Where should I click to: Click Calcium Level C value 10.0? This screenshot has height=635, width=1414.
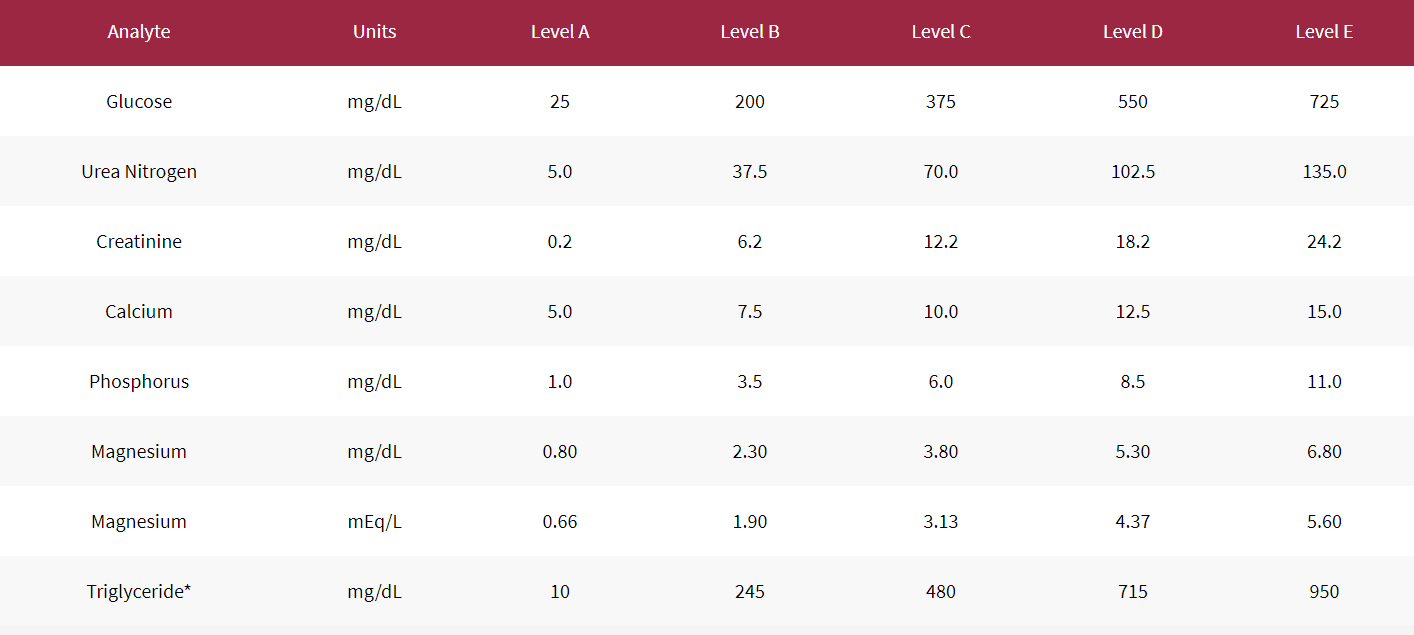tap(941, 312)
